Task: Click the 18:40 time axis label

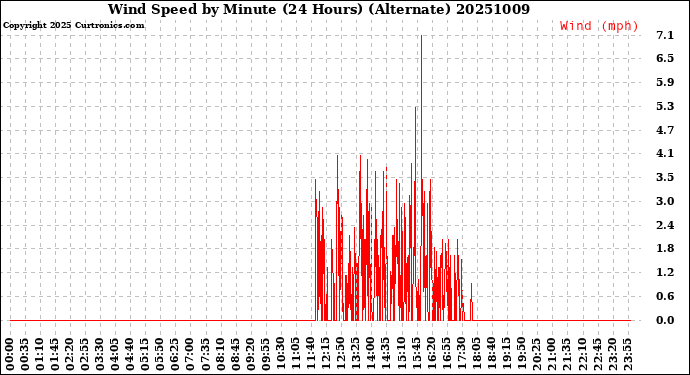Action: (x=492, y=355)
